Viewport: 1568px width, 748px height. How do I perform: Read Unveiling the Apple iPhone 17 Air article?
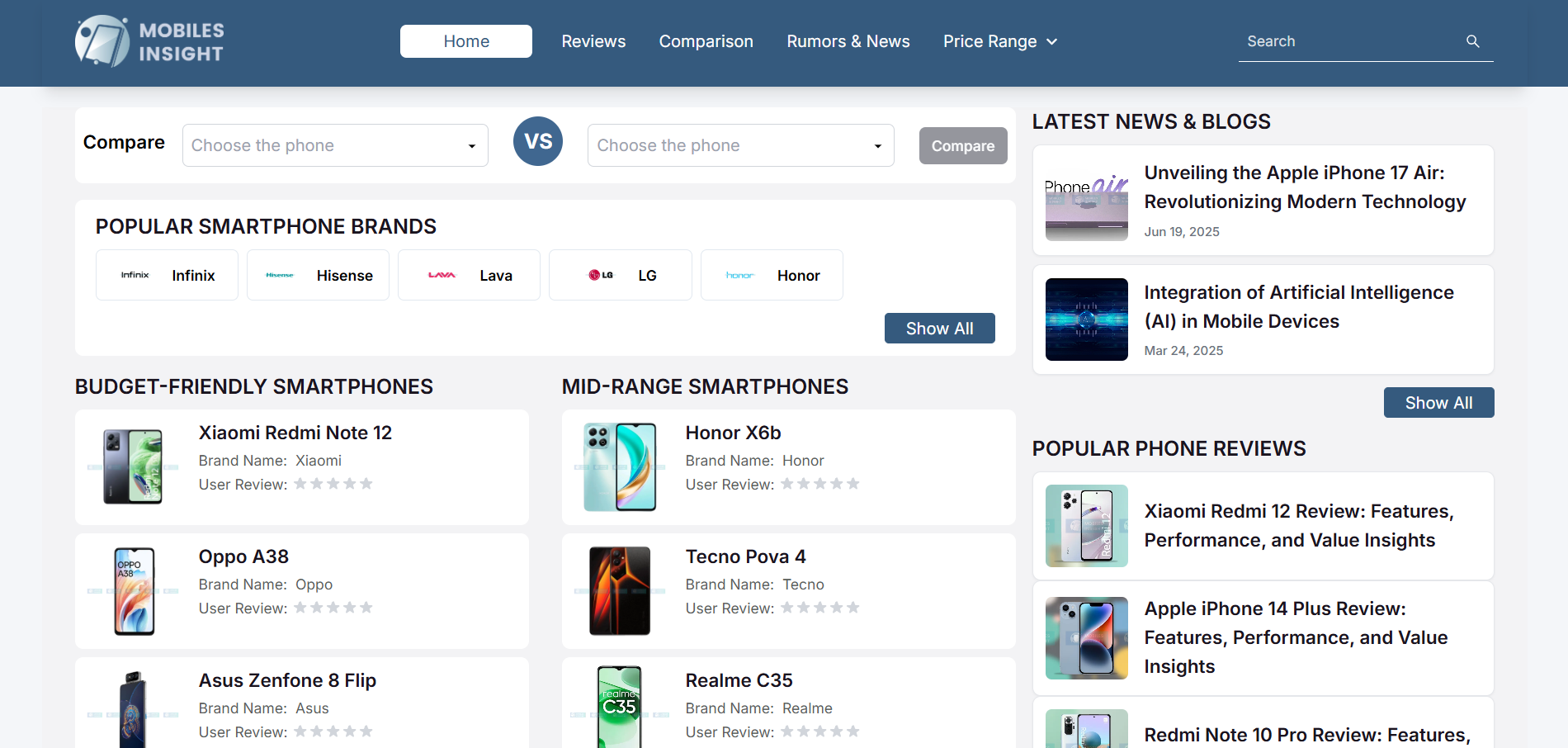click(1305, 187)
